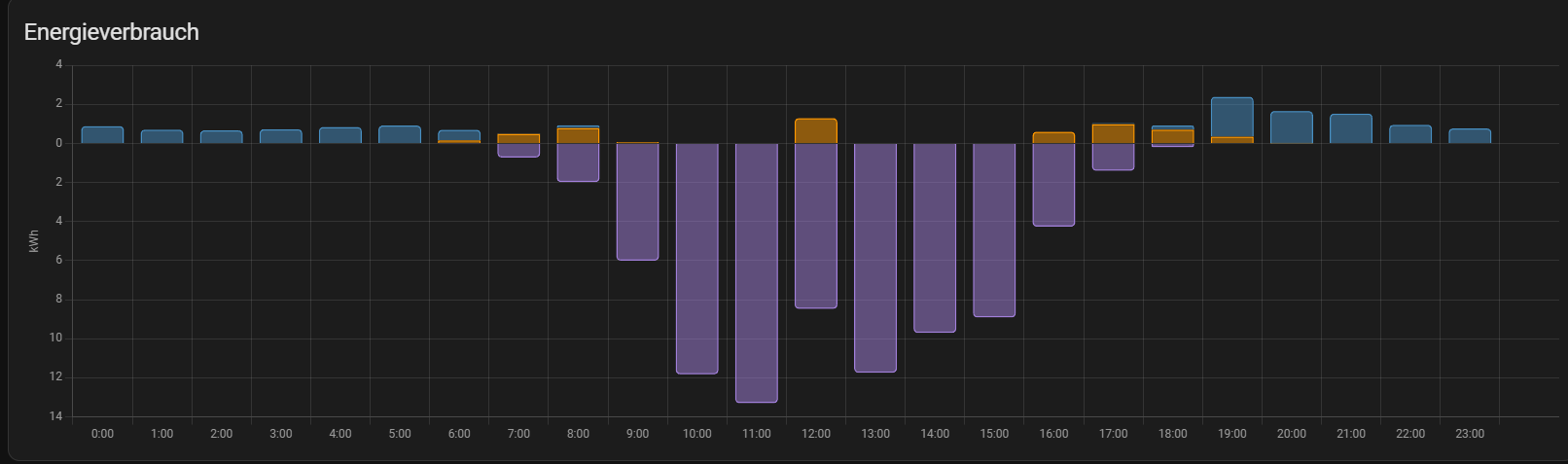This screenshot has height=464, width=1568.
Task: Click the 0:00 time axis label
Action: [x=102, y=434]
